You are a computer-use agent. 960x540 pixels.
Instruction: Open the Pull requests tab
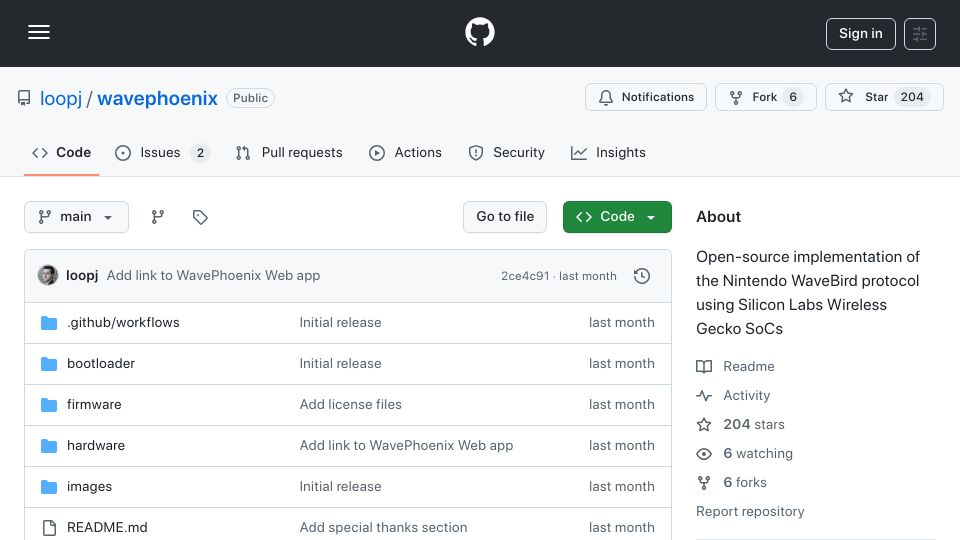(289, 152)
